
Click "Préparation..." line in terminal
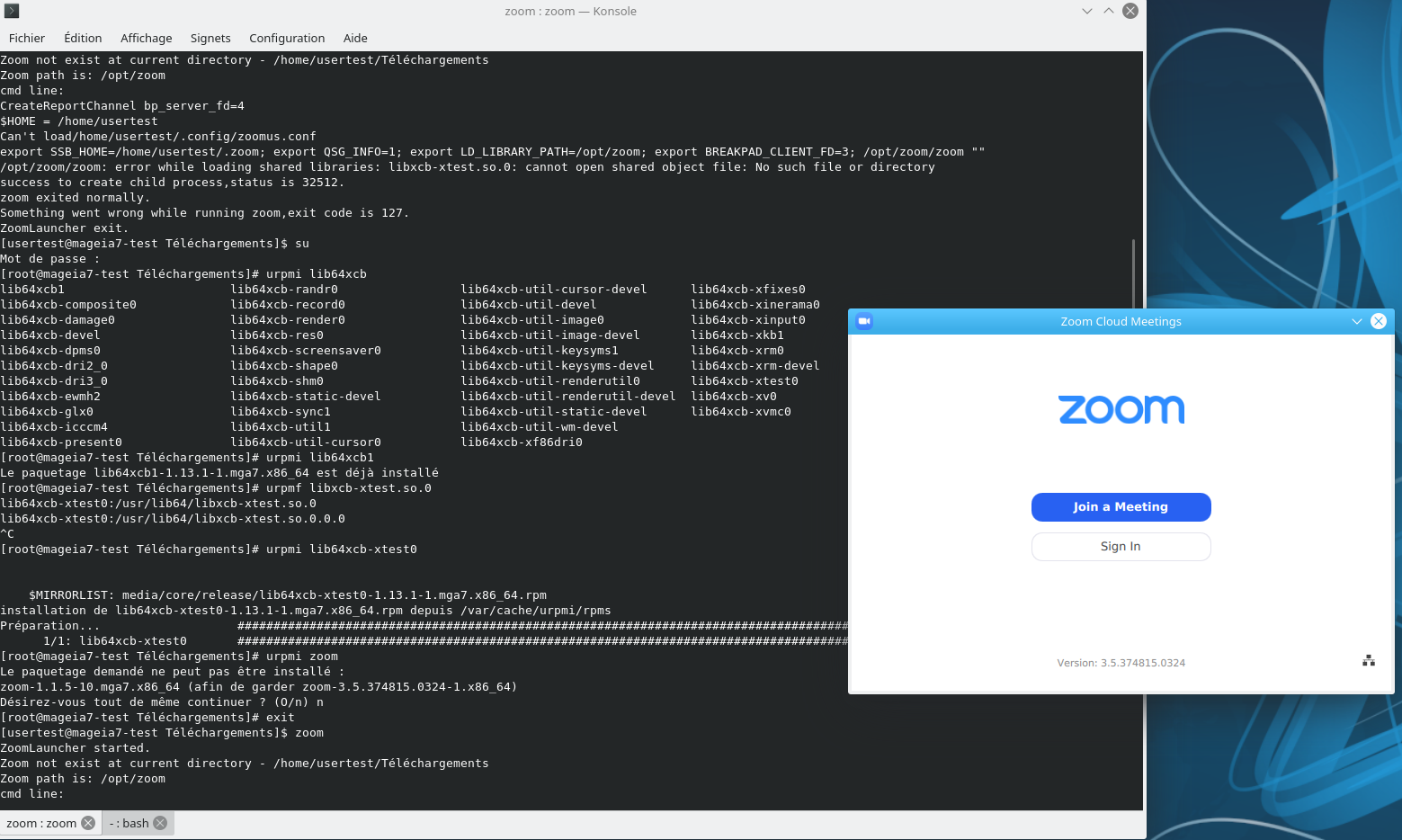[x=50, y=626]
